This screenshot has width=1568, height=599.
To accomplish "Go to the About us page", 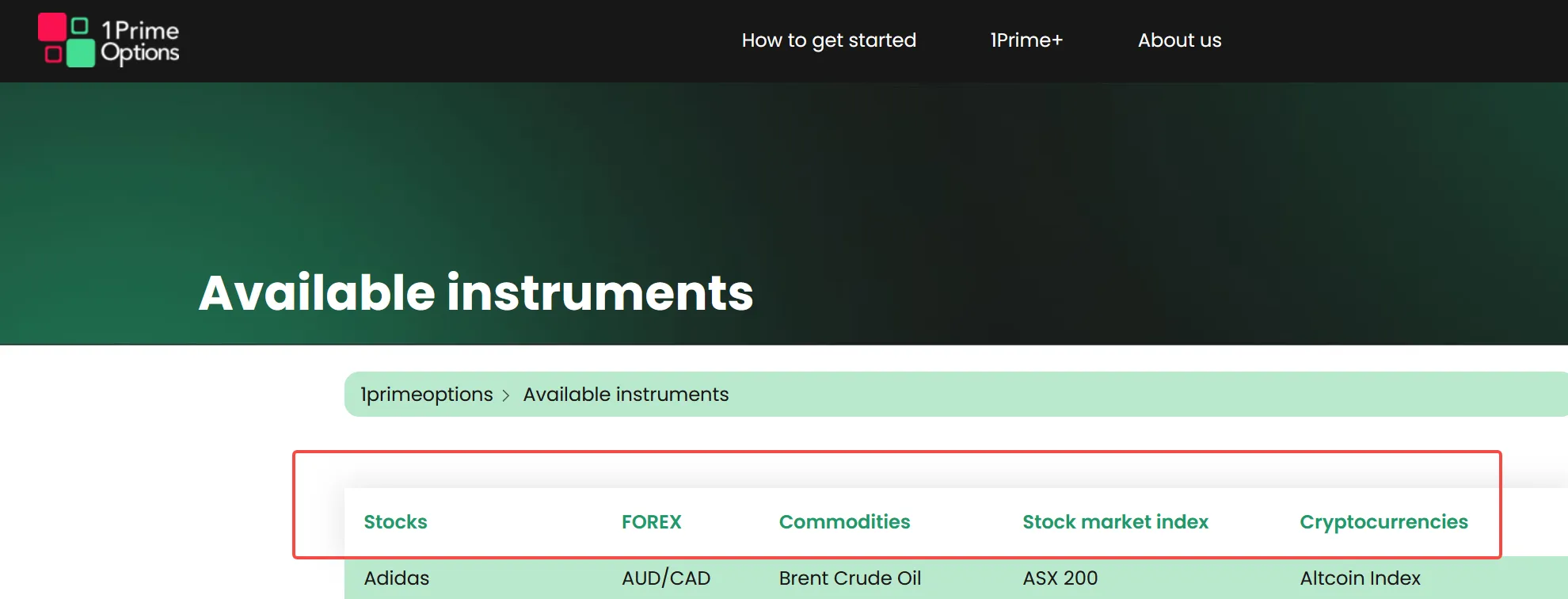I will coord(1179,40).
